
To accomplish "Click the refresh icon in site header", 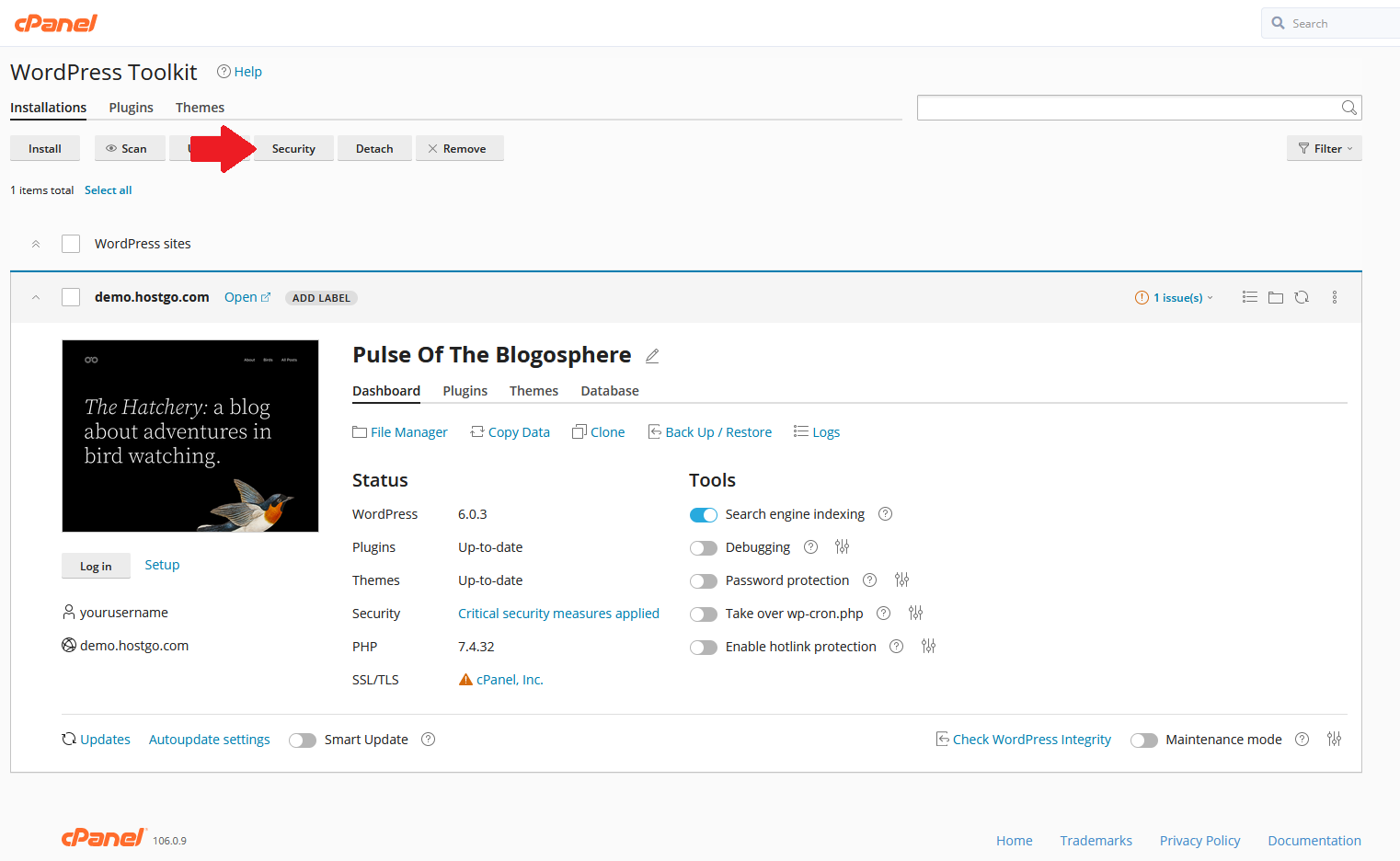I will [1301, 297].
